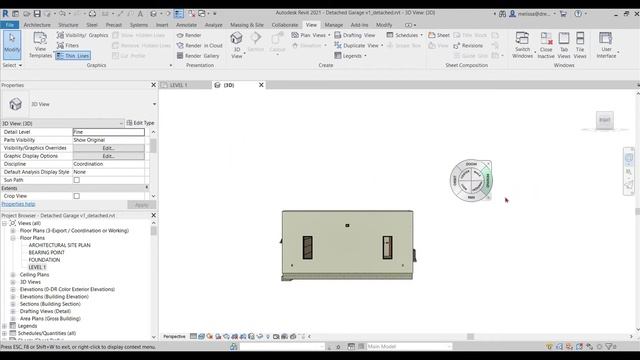Click the ViewCube in 3D view
Screen dimensions: 640x360
tap(604, 120)
